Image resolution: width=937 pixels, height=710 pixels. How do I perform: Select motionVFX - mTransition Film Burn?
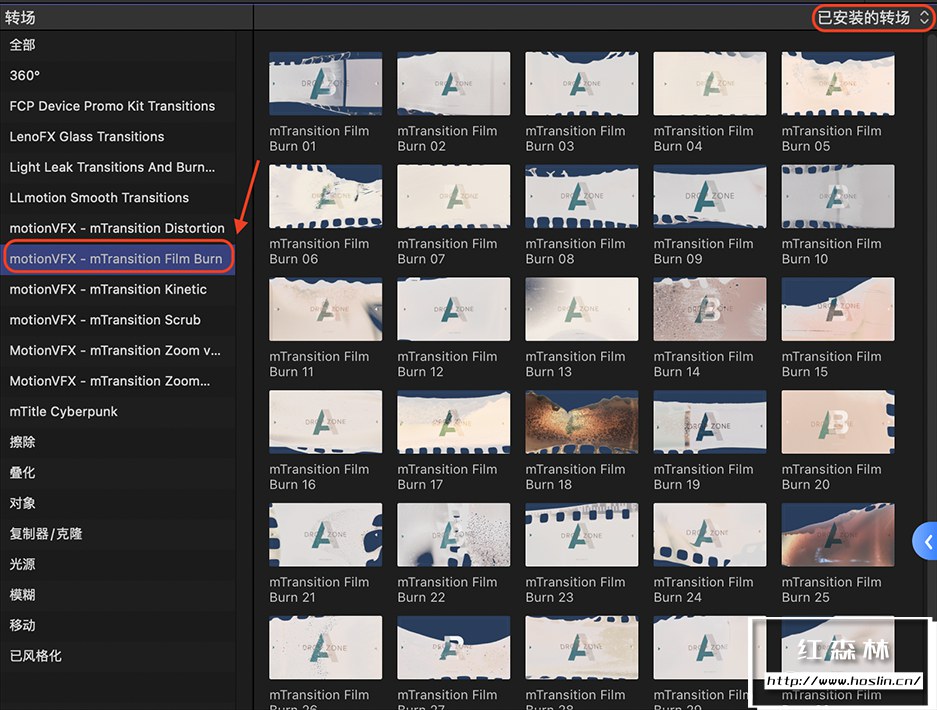click(118, 258)
